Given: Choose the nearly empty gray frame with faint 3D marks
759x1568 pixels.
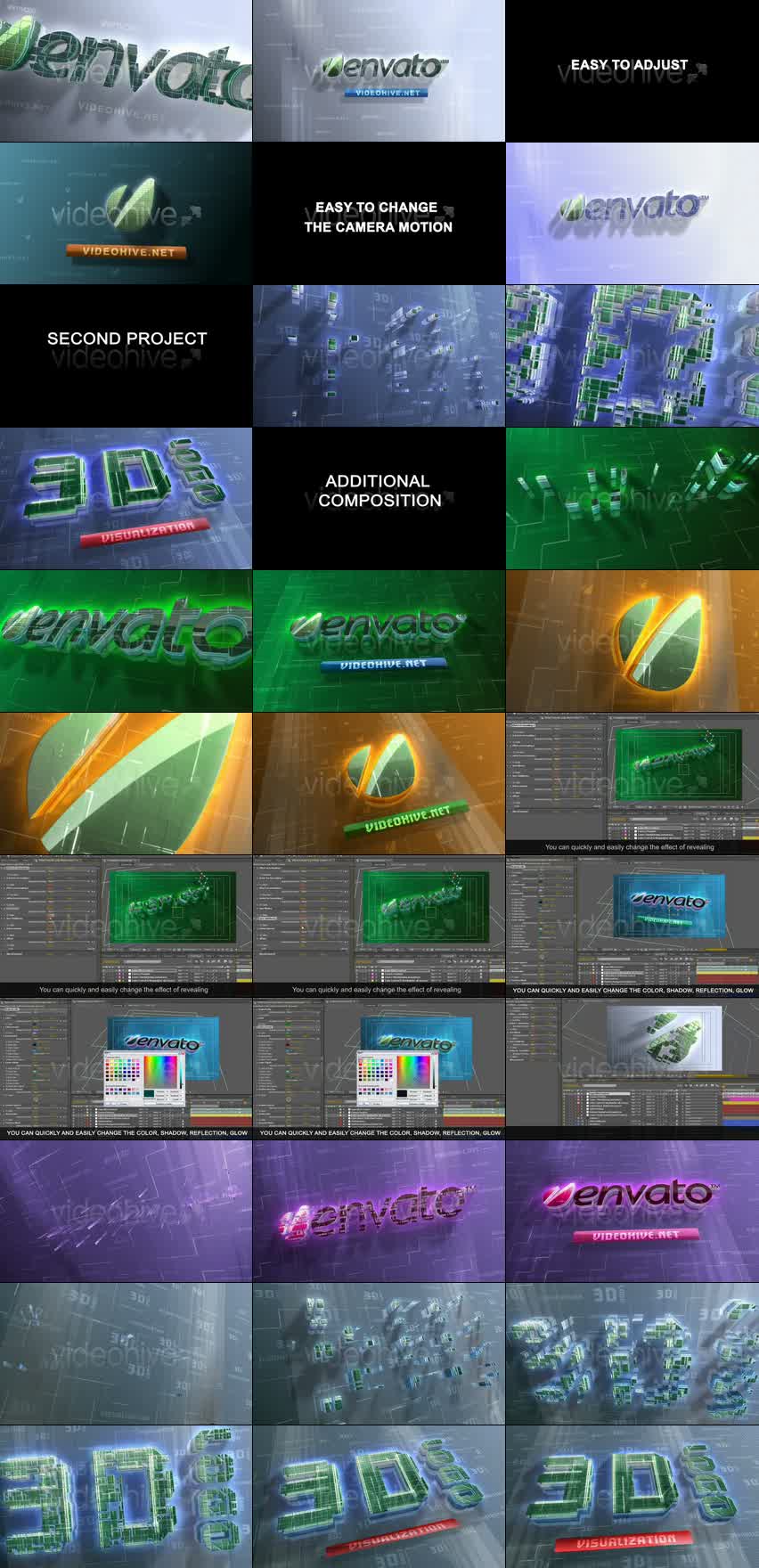Looking at the screenshot, I should pyautogui.click(x=126, y=1354).
